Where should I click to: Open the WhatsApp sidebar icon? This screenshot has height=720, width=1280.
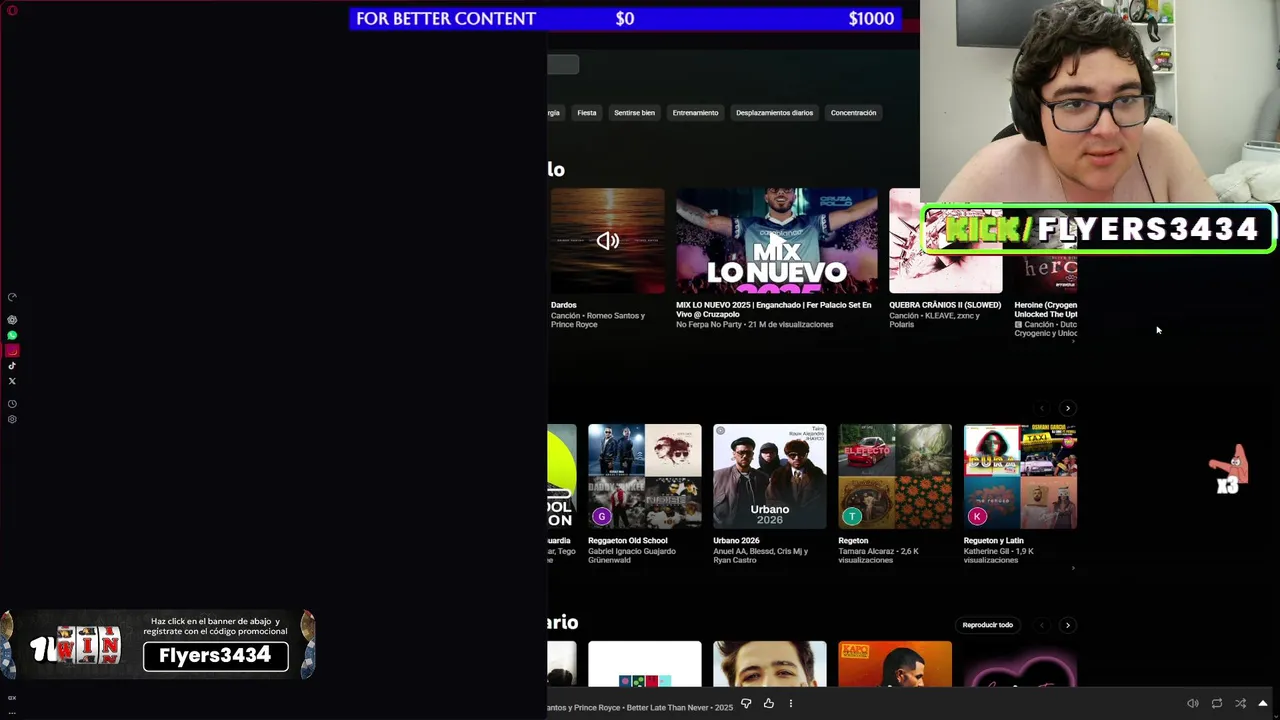coord(12,336)
